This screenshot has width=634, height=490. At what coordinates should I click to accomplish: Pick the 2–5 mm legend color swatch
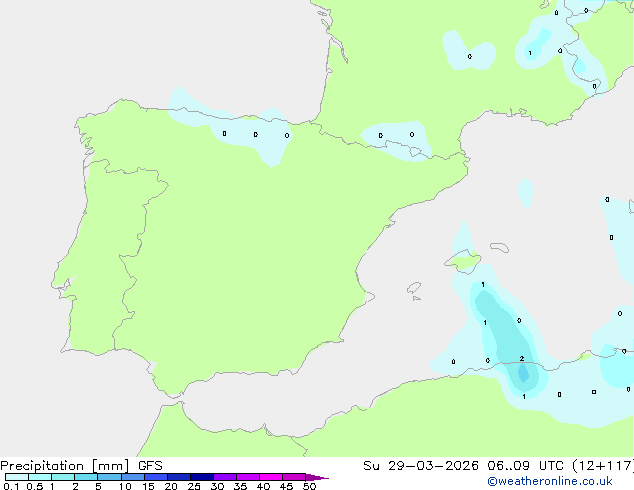coord(86,477)
